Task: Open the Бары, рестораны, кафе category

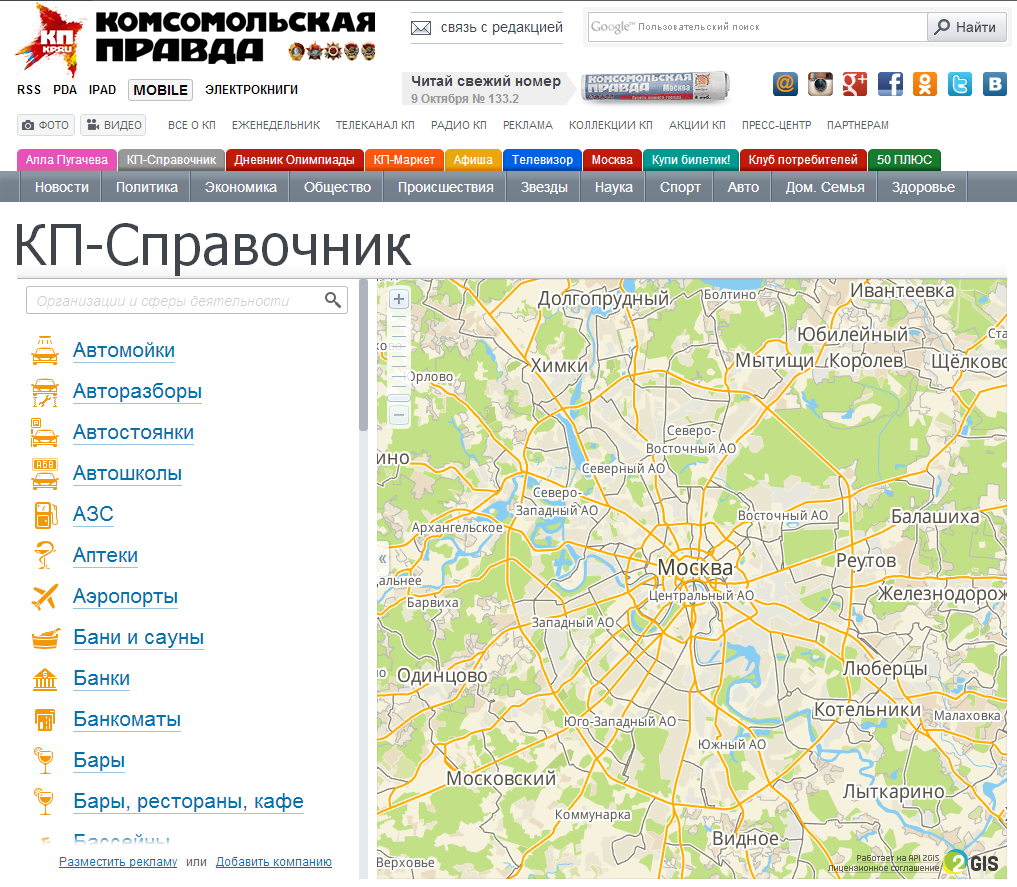Action: click(189, 801)
